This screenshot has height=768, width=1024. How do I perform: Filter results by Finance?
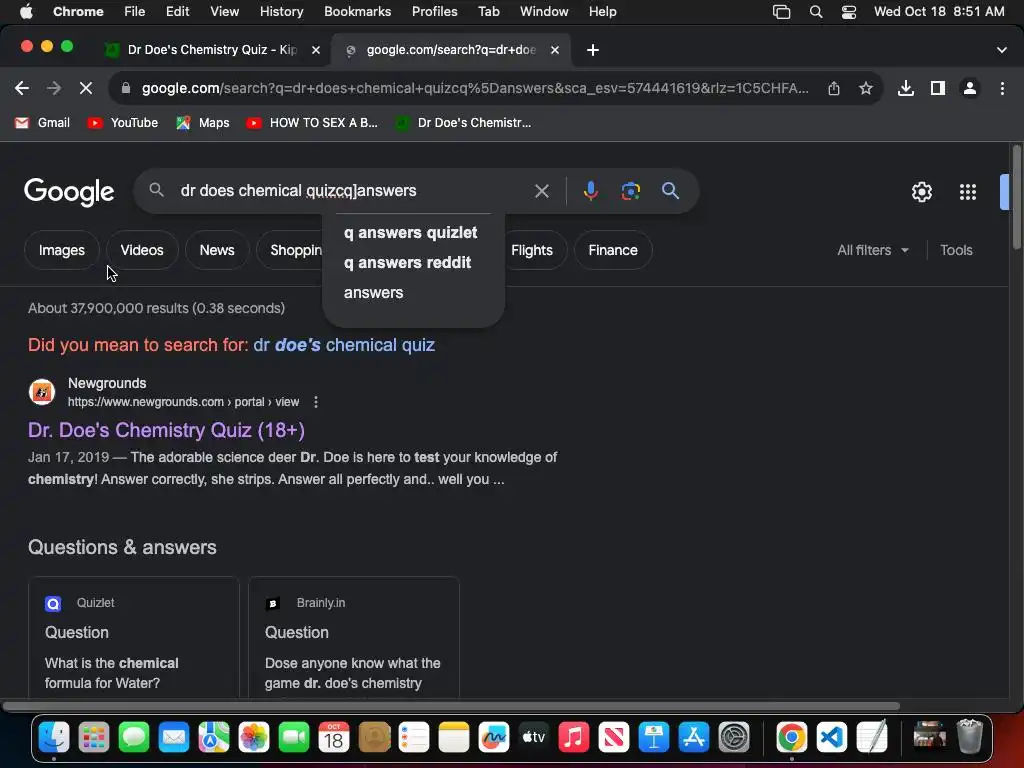click(613, 250)
